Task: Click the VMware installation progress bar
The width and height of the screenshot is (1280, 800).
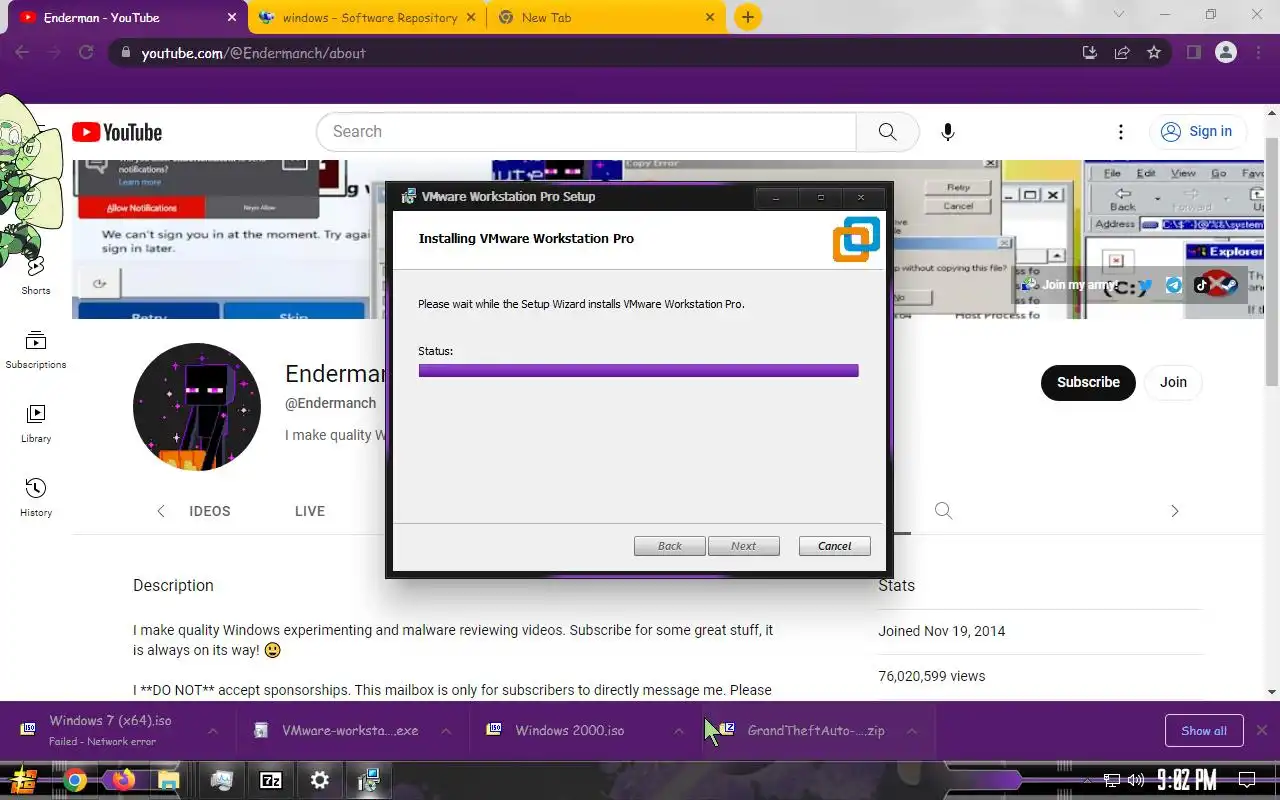Action: click(x=638, y=370)
